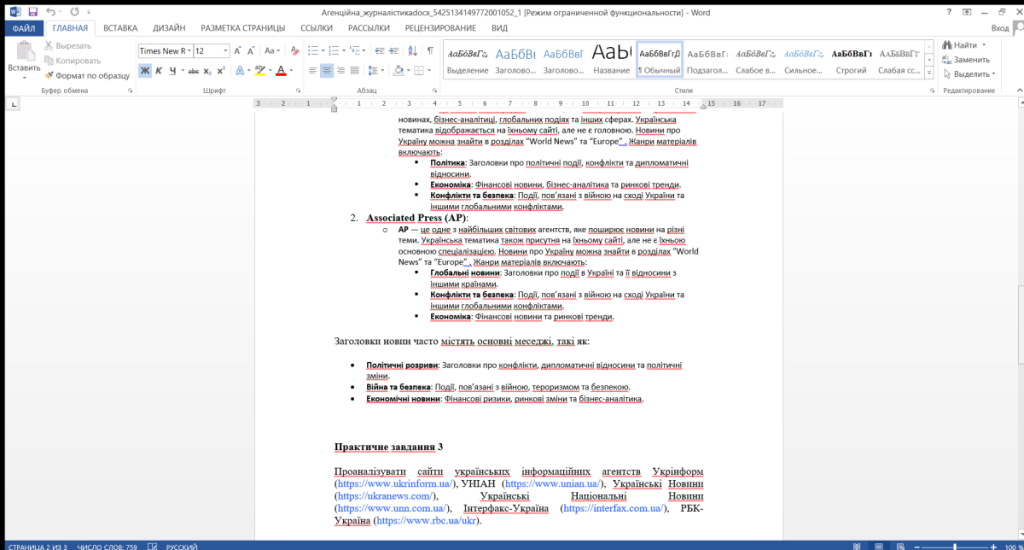Cut selection with Вырезать
The width and height of the screenshot is (1024, 550).
pyautogui.click(x=68, y=46)
